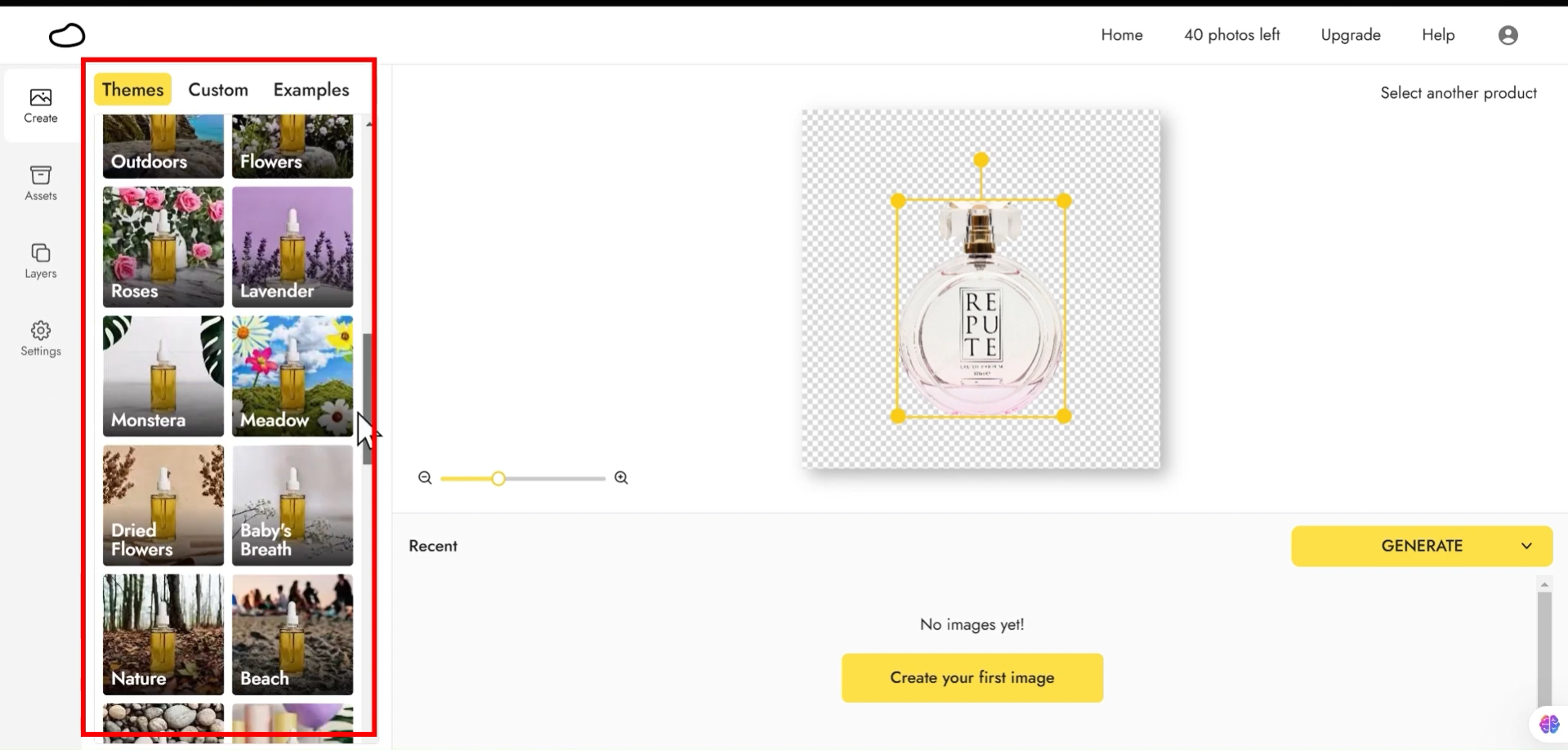The image size is (1568, 750).
Task: Click the rotation handle above the perfume bottle
Action: click(981, 159)
